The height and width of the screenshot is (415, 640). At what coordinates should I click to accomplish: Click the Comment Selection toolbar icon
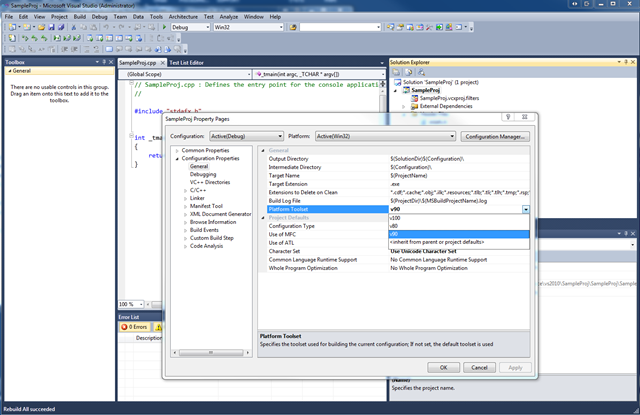pyautogui.click(x=87, y=49)
